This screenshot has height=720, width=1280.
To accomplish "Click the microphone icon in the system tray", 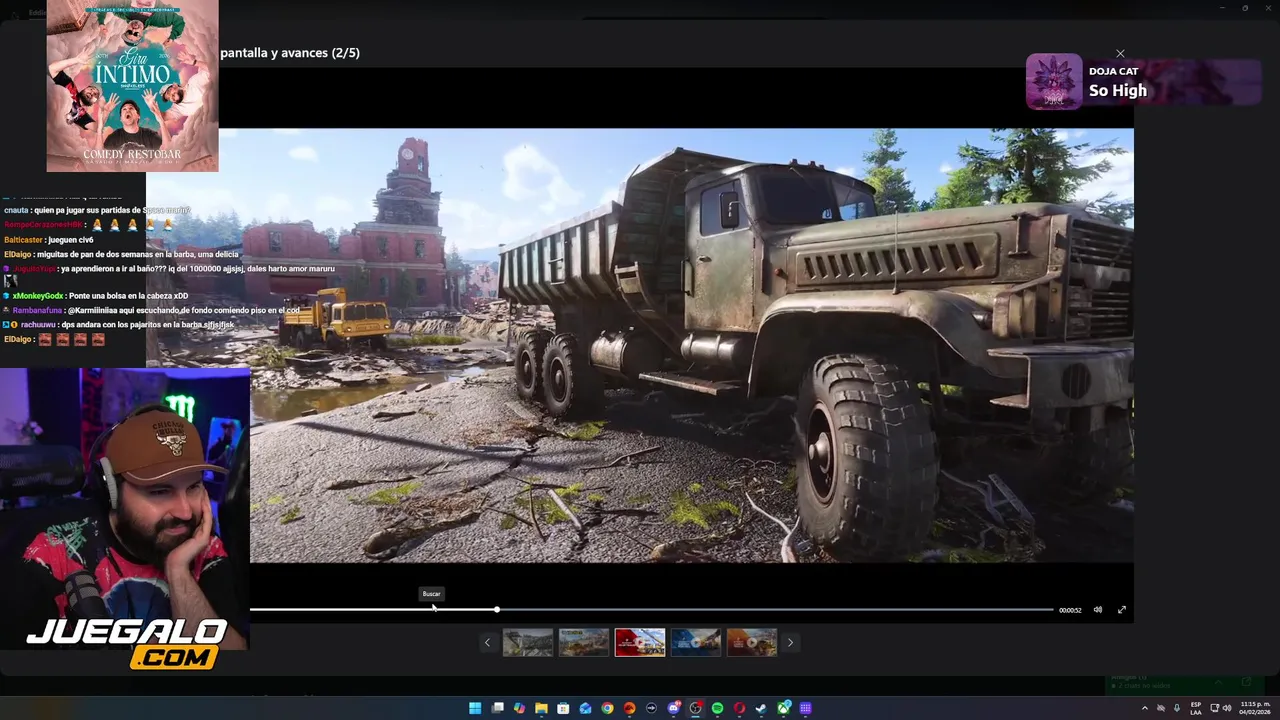I will tap(1176, 708).
